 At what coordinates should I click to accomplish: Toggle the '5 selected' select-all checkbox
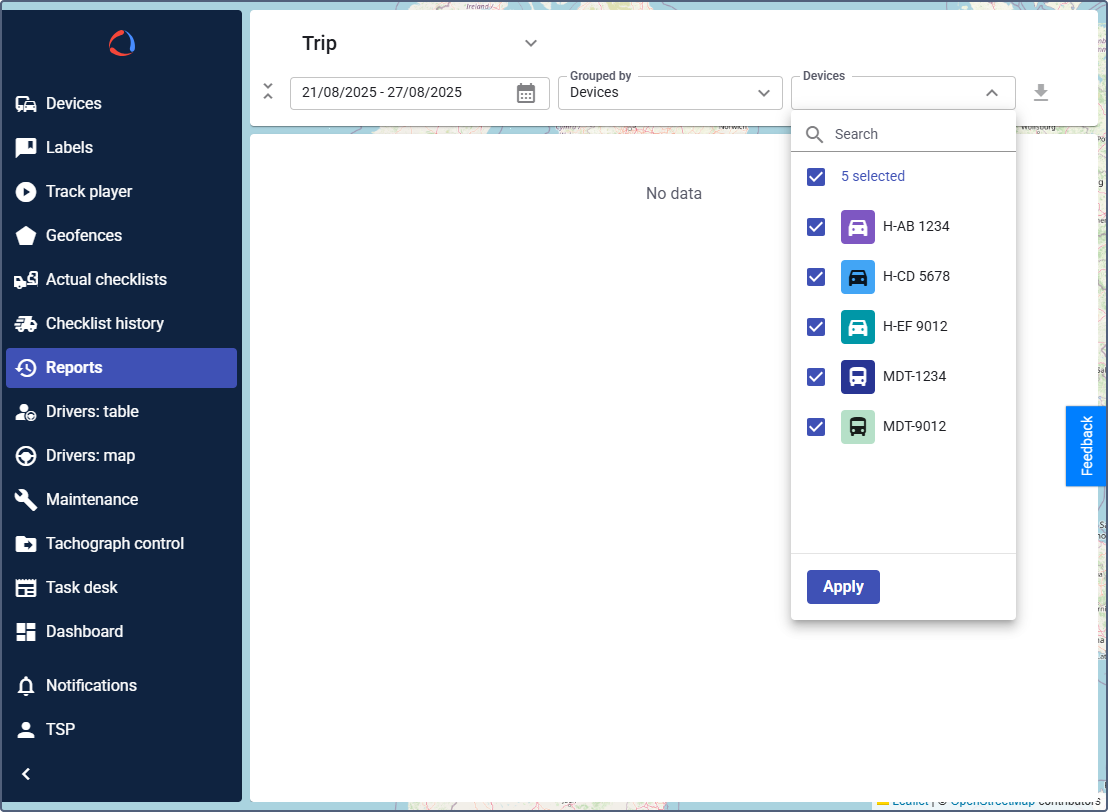click(x=816, y=177)
